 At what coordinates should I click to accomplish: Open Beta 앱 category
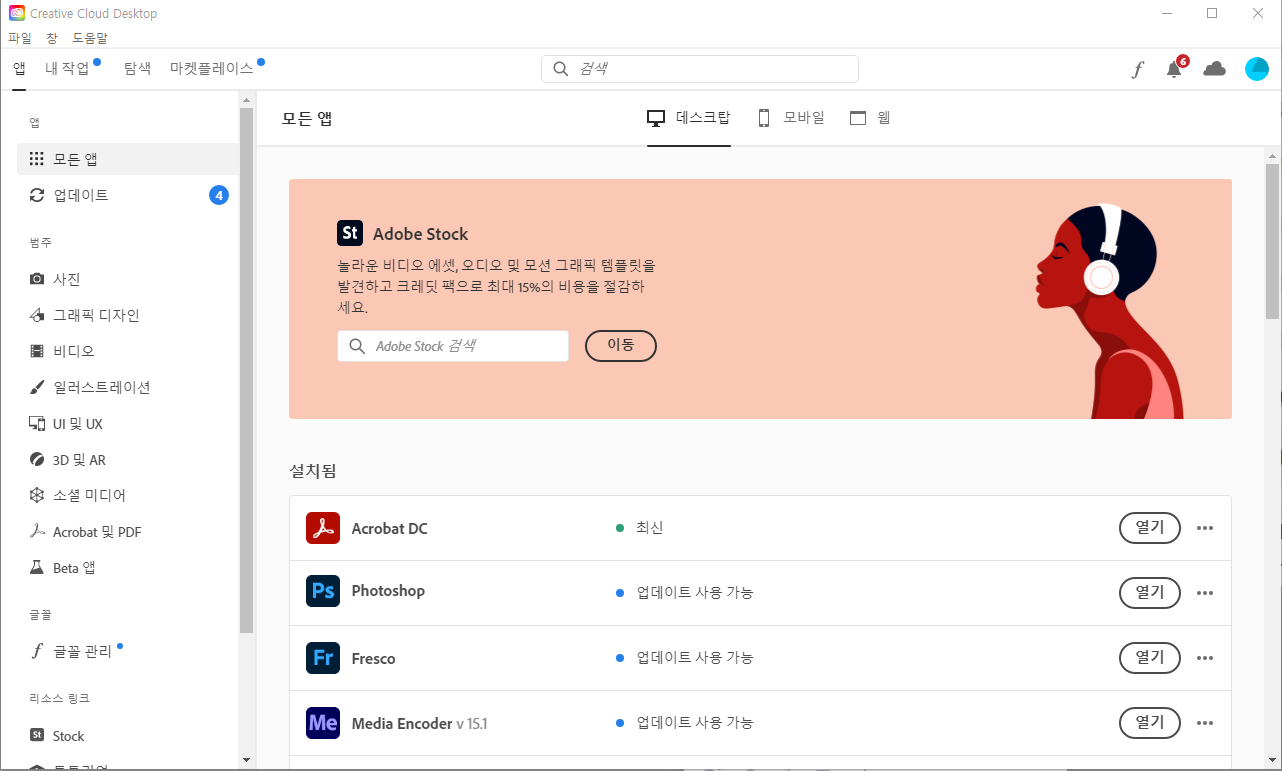coord(127,568)
